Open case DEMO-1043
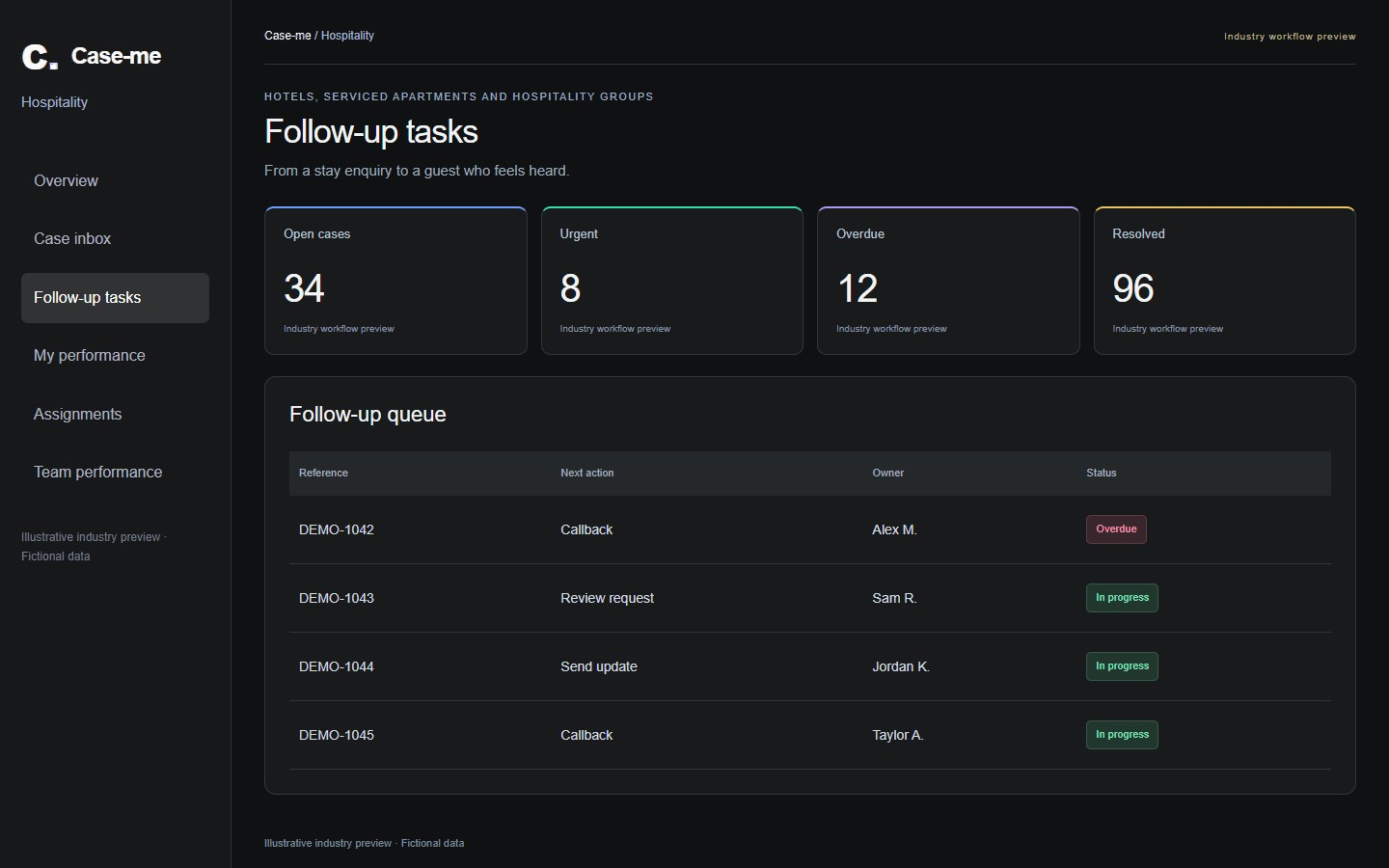Image resolution: width=1389 pixels, height=868 pixels. pyautogui.click(x=337, y=599)
